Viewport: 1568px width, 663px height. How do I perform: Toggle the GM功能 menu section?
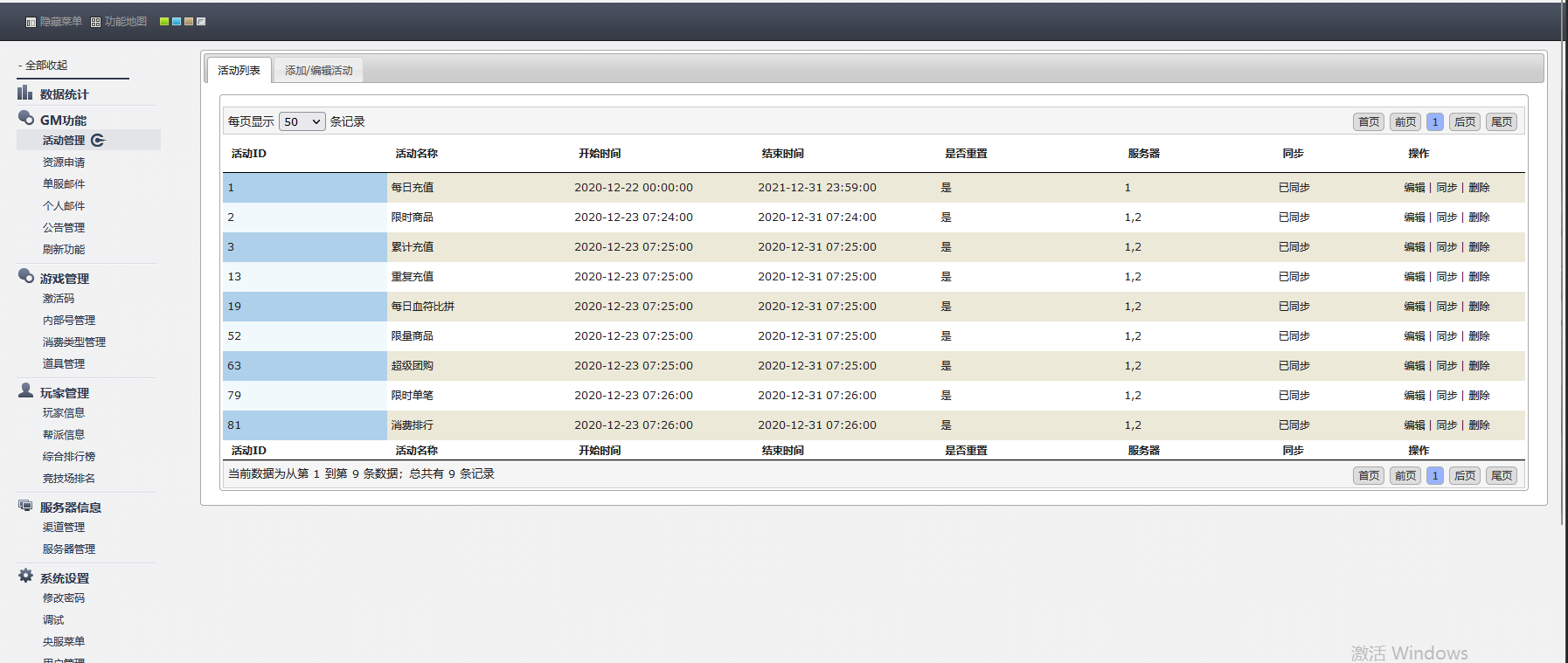pyautogui.click(x=63, y=121)
